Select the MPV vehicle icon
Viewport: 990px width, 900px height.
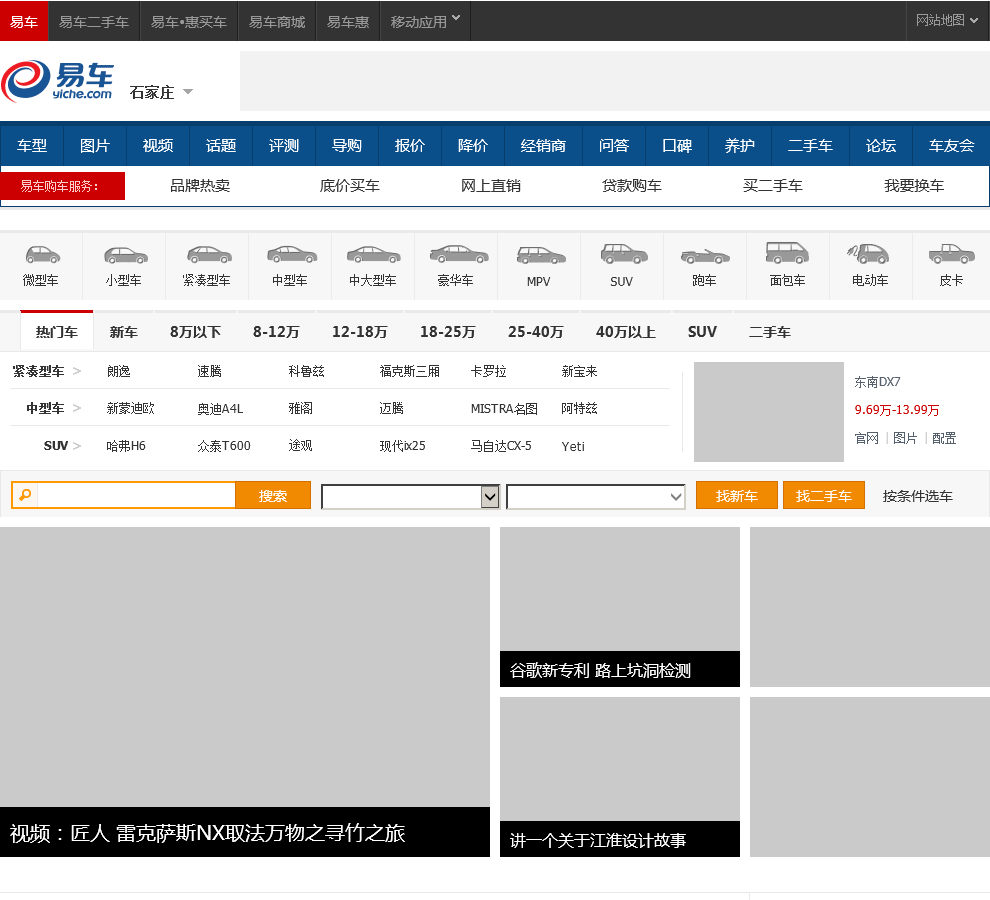point(540,255)
